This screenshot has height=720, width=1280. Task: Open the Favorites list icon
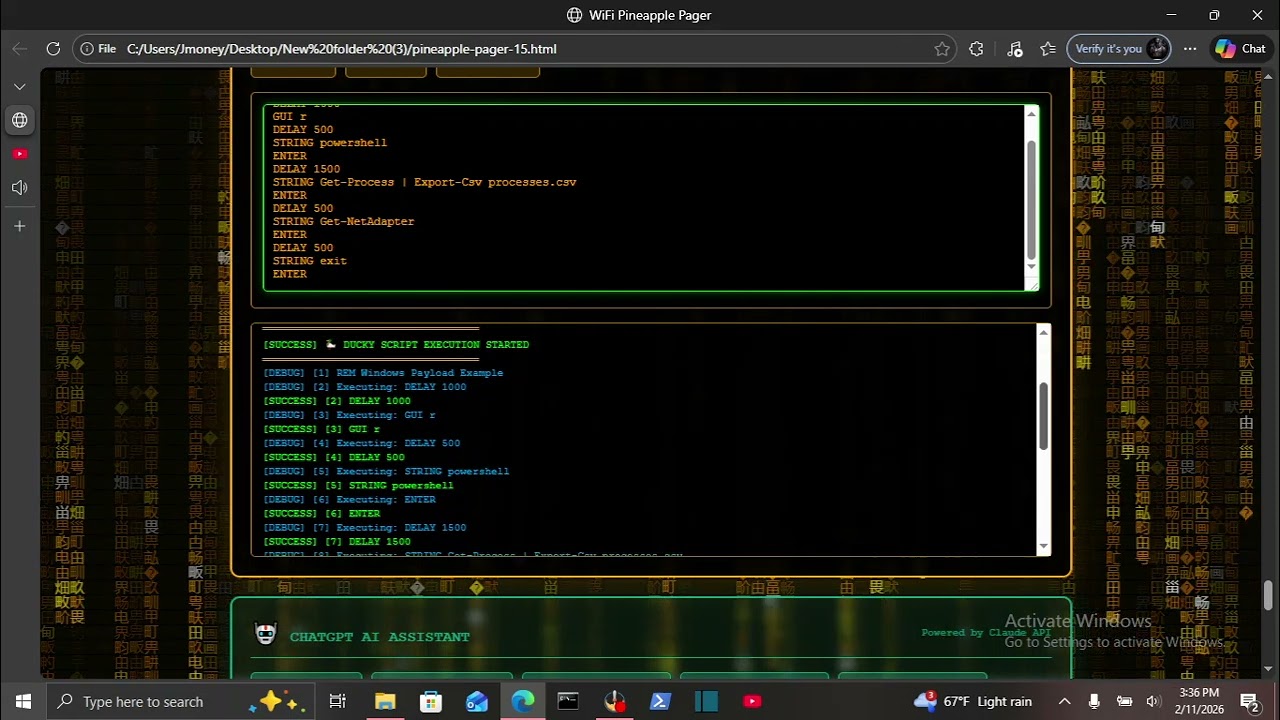pyautogui.click(x=1048, y=48)
